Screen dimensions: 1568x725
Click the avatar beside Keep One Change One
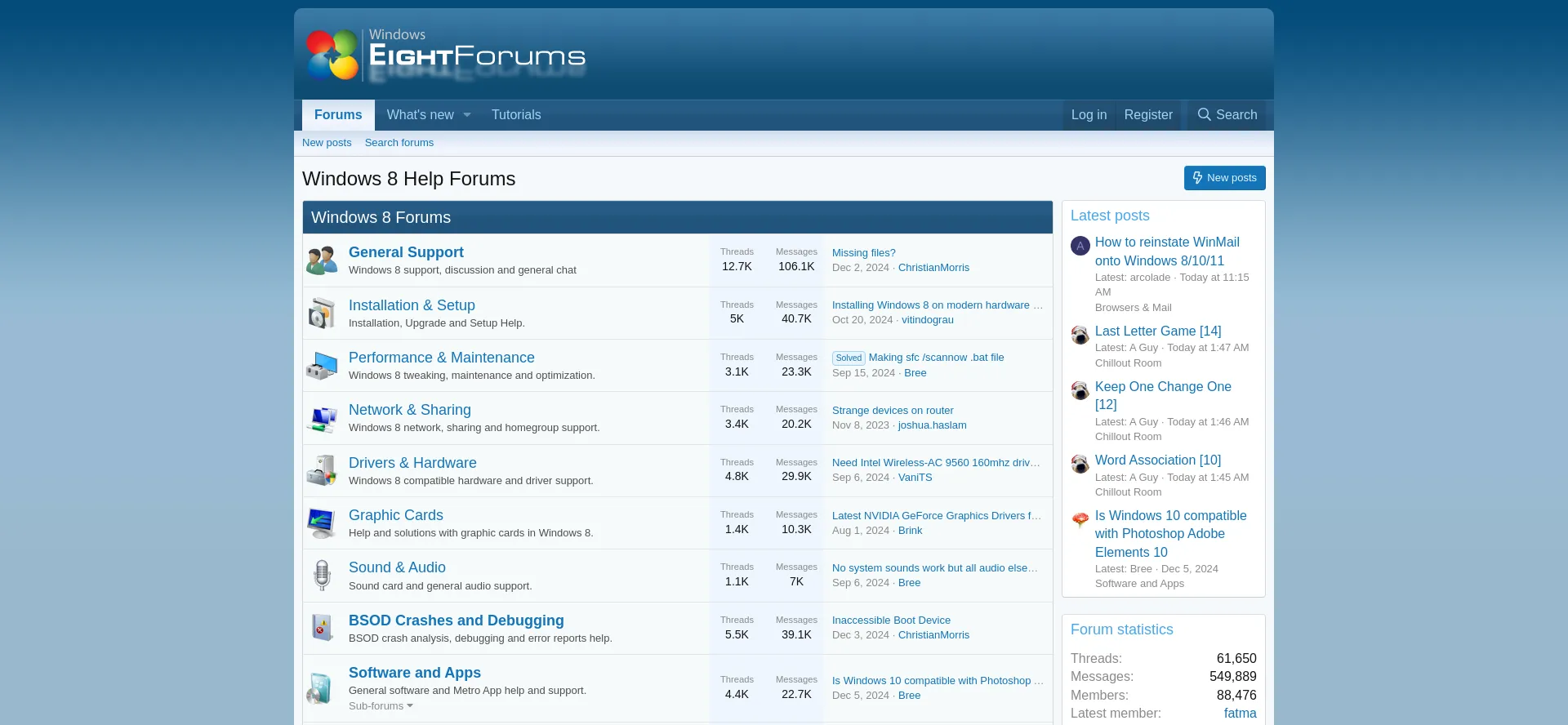point(1080,390)
